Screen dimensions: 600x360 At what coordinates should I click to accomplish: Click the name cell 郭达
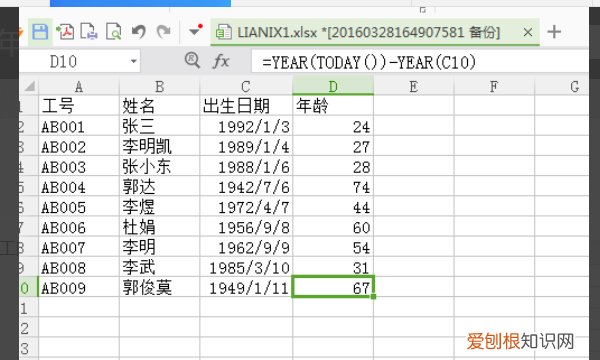point(160,187)
